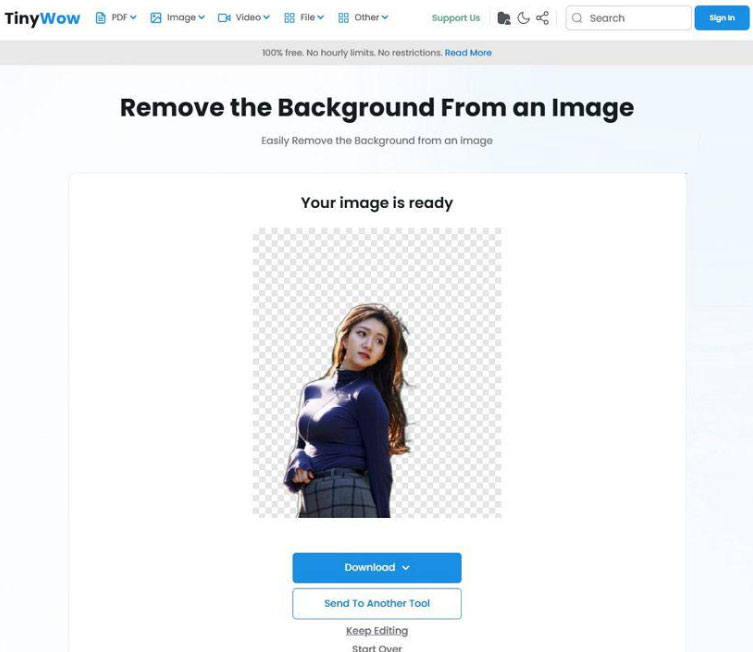Viewport: 753px width, 652px height.
Task: Expand the Video menu chevron
Action: coord(267,18)
